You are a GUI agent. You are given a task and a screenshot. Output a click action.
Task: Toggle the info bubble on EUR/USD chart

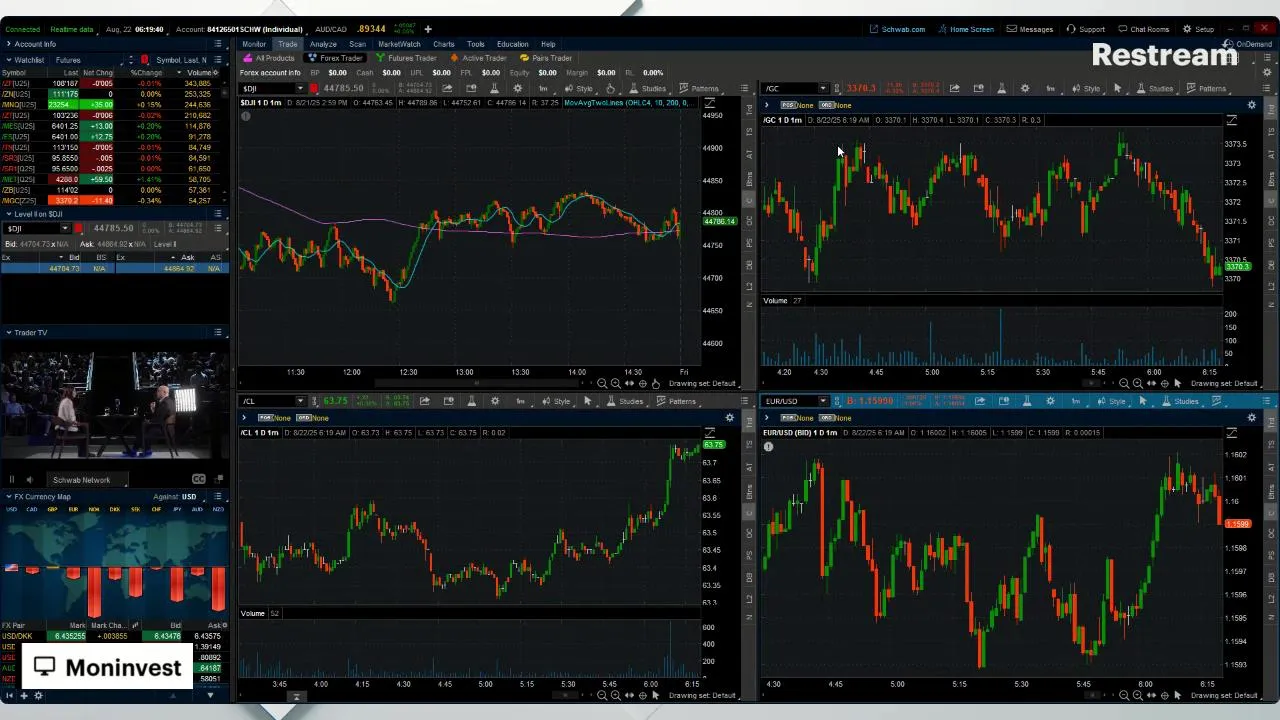[768, 446]
